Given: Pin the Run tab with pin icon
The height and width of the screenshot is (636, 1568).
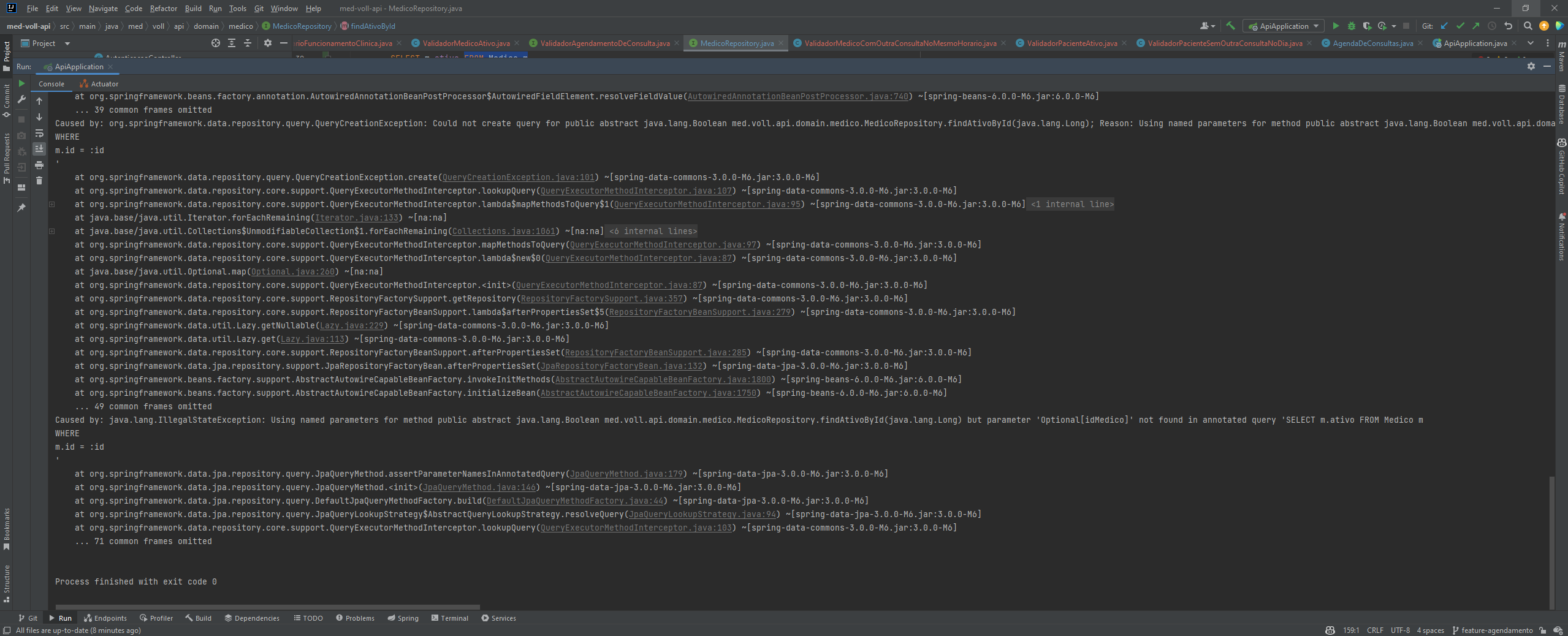Looking at the screenshot, I should point(21,208).
